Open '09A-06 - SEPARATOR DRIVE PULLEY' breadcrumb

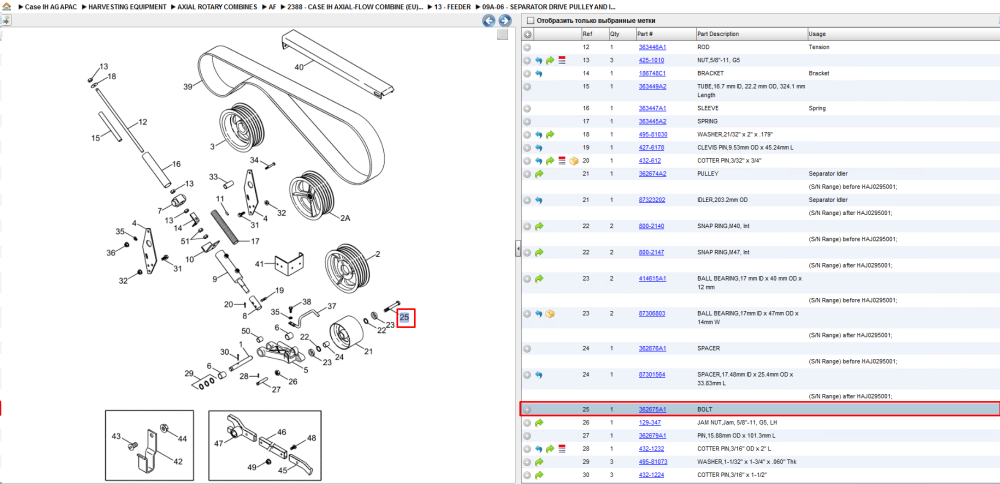tap(549, 6)
